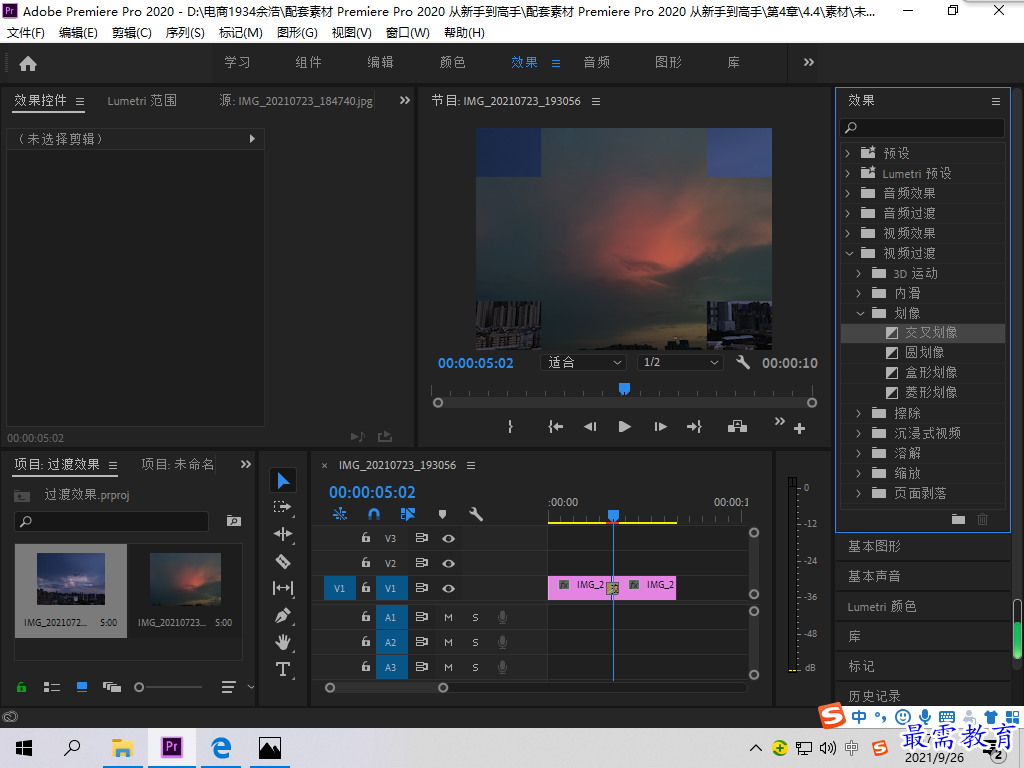Select the Track Select Forward tool
This screenshot has height=768, width=1024.
pyautogui.click(x=283, y=507)
